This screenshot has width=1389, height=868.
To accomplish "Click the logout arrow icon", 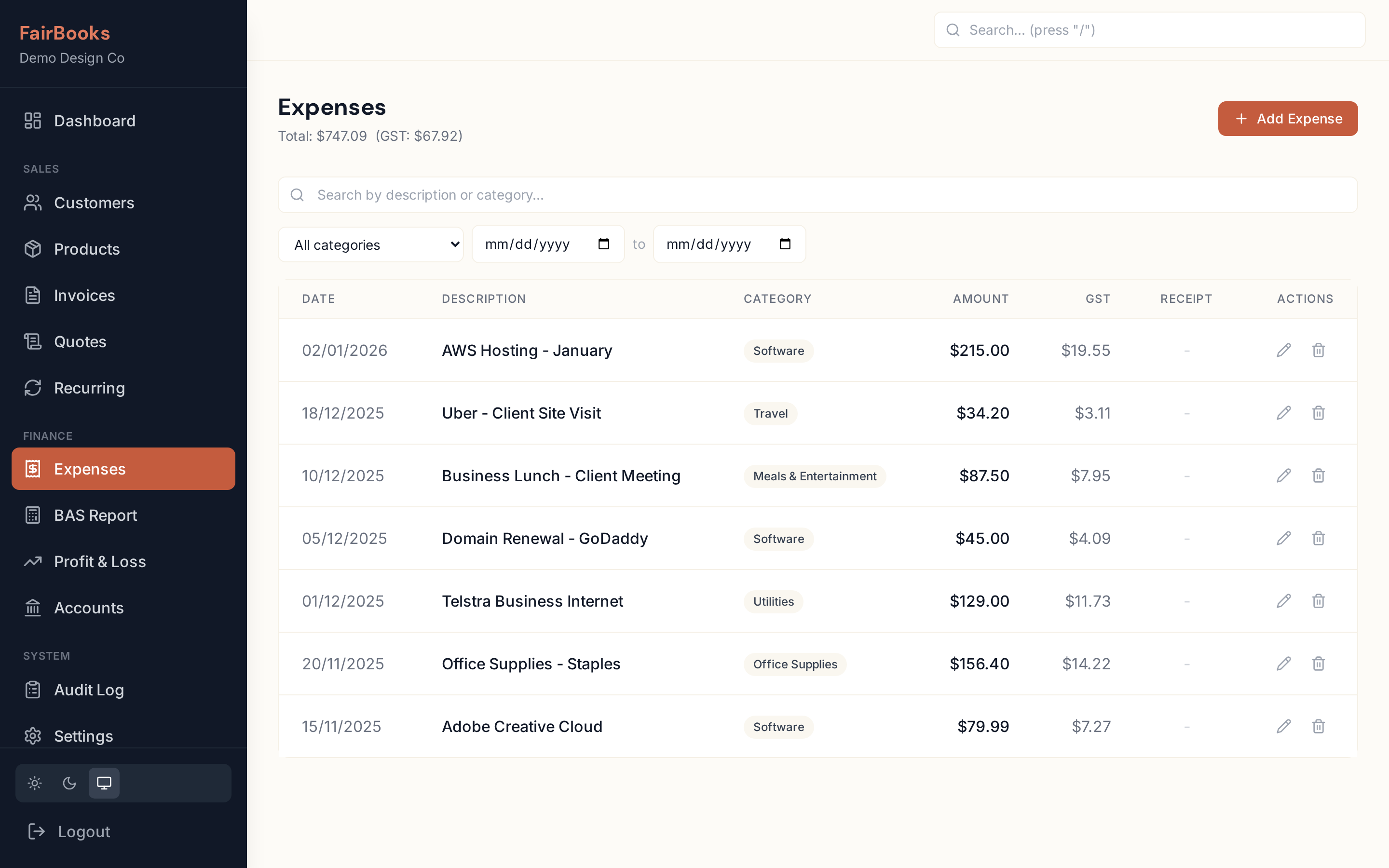I will click(36, 831).
